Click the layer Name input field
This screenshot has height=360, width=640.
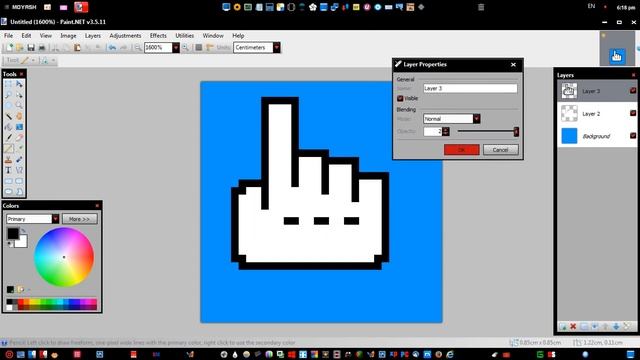(470, 88)
